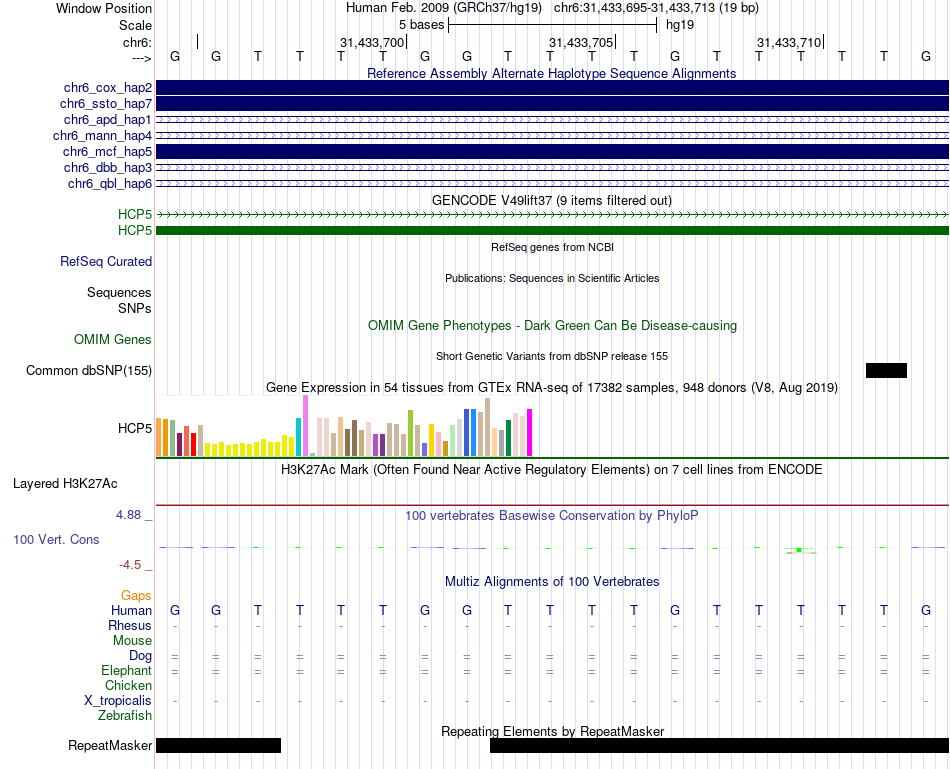Screen dimensions: 950x769
Task: Click the Zebrafish species label
Action: (125, 715)
